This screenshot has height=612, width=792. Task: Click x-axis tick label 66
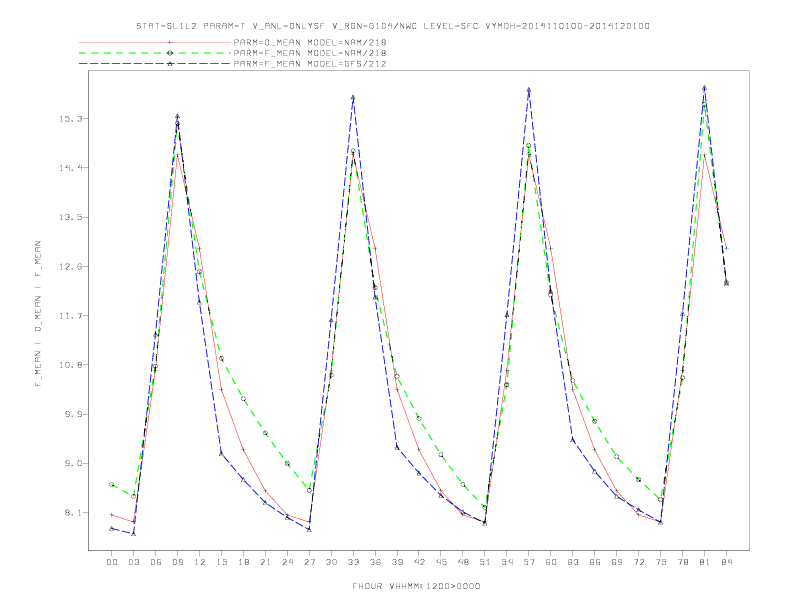(595, 562)
